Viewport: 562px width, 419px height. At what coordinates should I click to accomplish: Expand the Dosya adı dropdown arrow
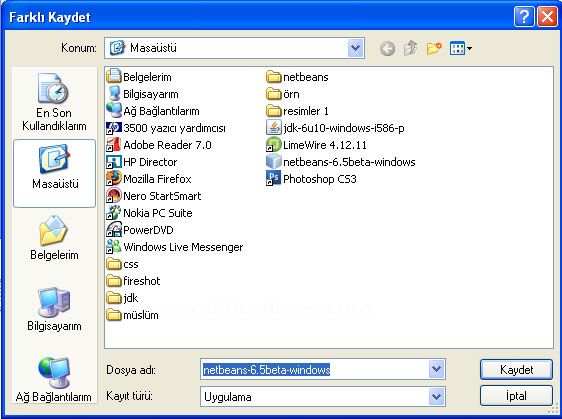(x=437, y=369)
